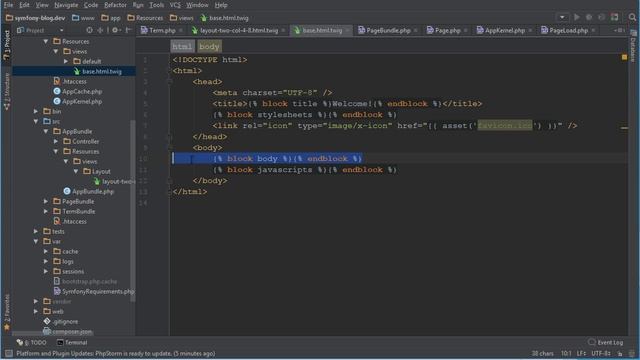Click the scroll from source target icon
This screenshot has width=640, height=360.
(x=89, y=30)
